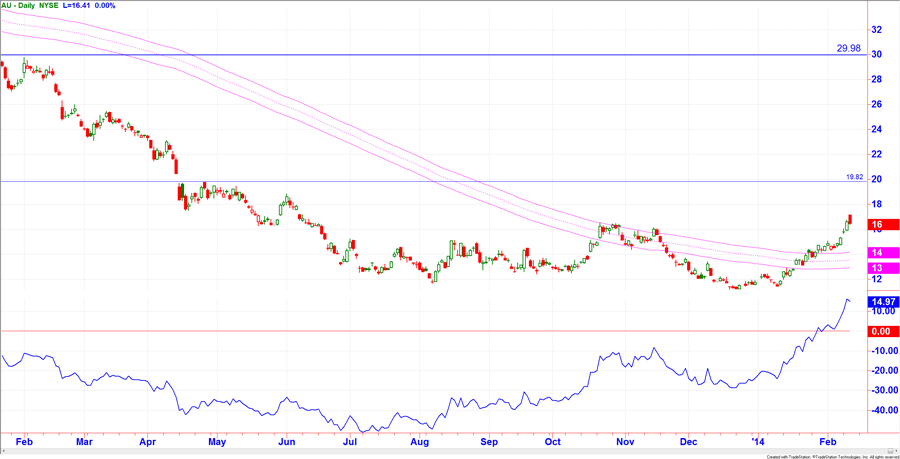This screenshot has width=900, height=459.
Task: Click the '14 year marker on the time axis
Action: point(757,440)
